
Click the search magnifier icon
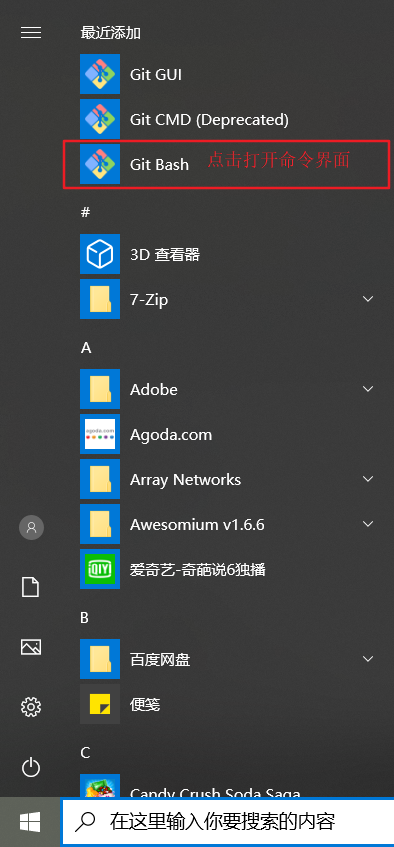pyautogui.click(x=85, y=822)
